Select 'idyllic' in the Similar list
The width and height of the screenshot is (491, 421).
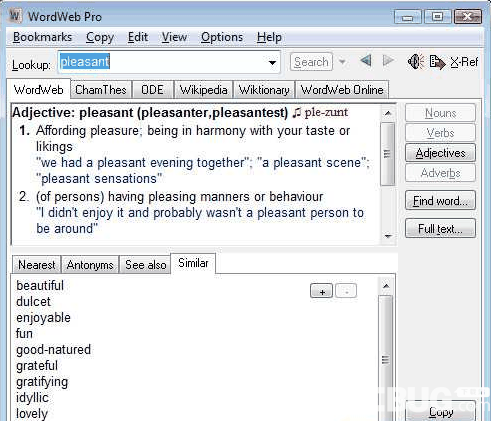point(32,398)
